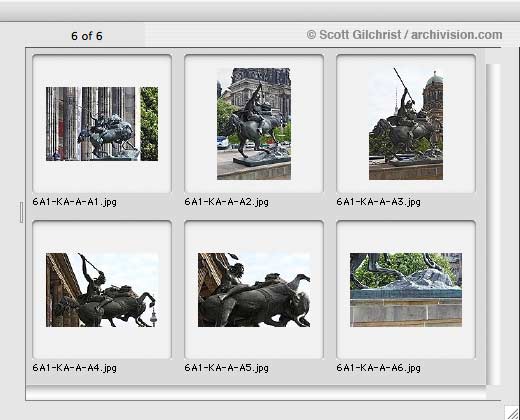Select the 6A1-KA-A-A3.jpg thumbnail

coord(406,124)
